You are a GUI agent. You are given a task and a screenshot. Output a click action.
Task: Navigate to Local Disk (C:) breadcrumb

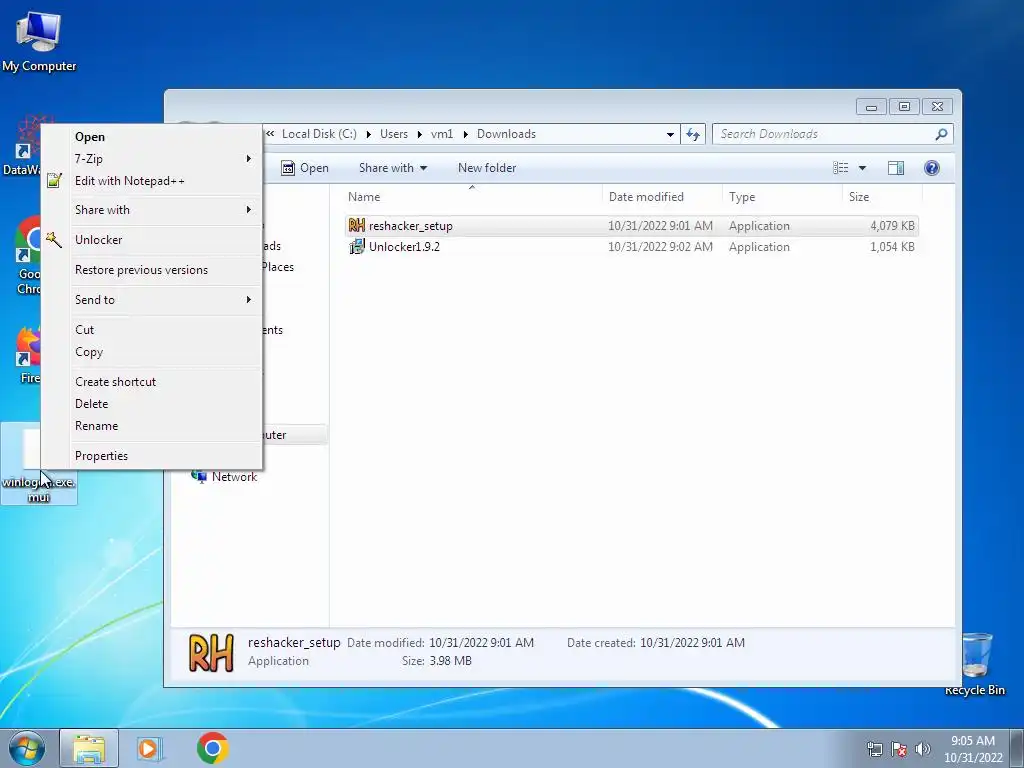[319, 134]
